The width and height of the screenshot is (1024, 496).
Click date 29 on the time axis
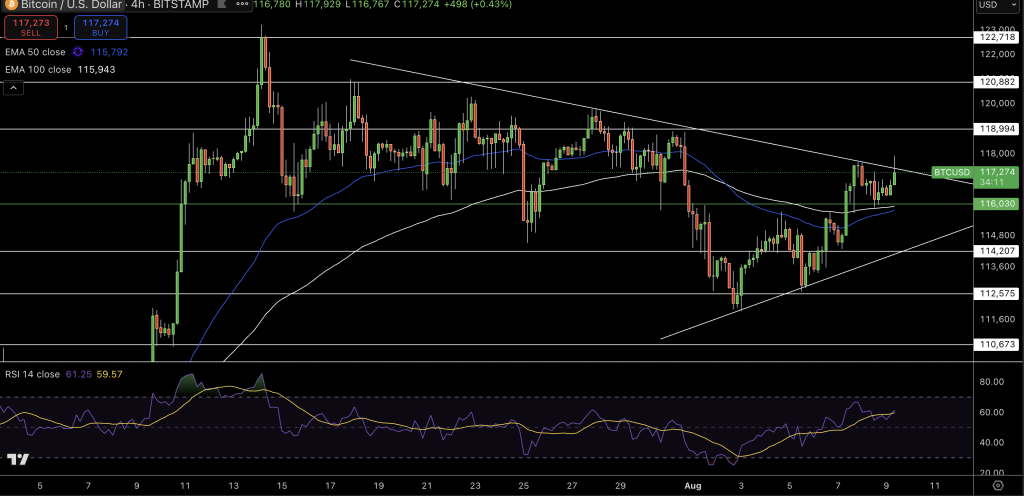(620, 486)
